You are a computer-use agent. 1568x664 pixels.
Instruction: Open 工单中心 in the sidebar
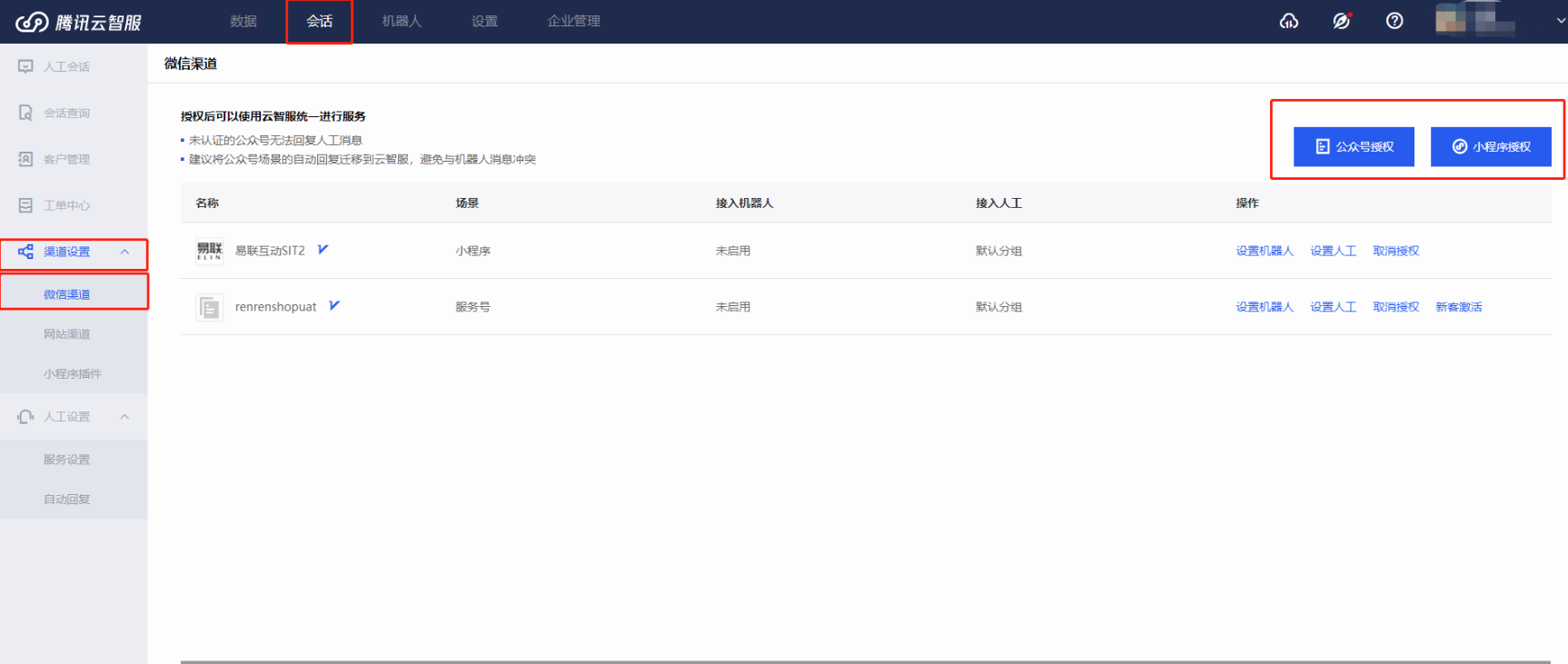pyautogui.click(x=66, y=205)
